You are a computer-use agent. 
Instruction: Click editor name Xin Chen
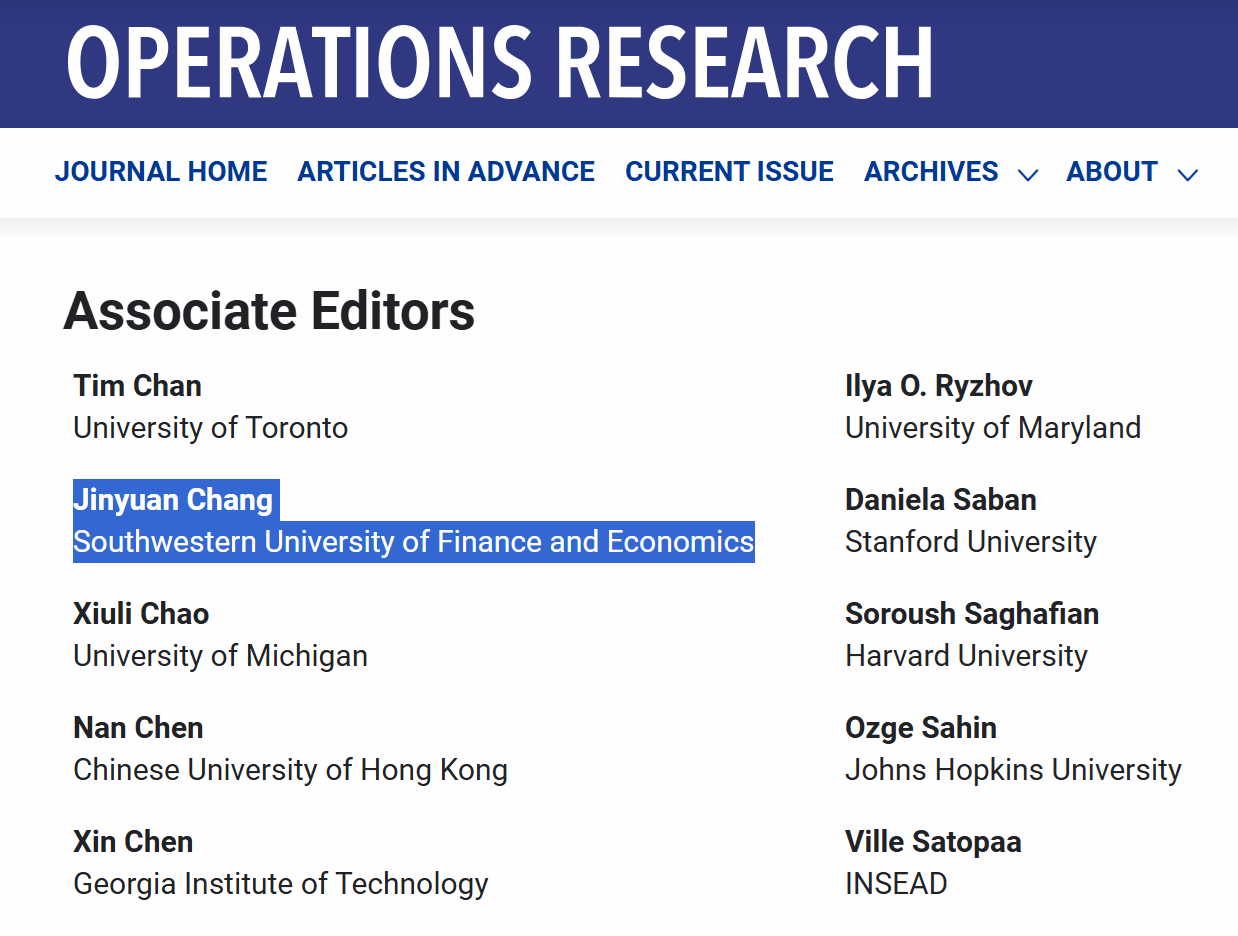tap(133, 842)
